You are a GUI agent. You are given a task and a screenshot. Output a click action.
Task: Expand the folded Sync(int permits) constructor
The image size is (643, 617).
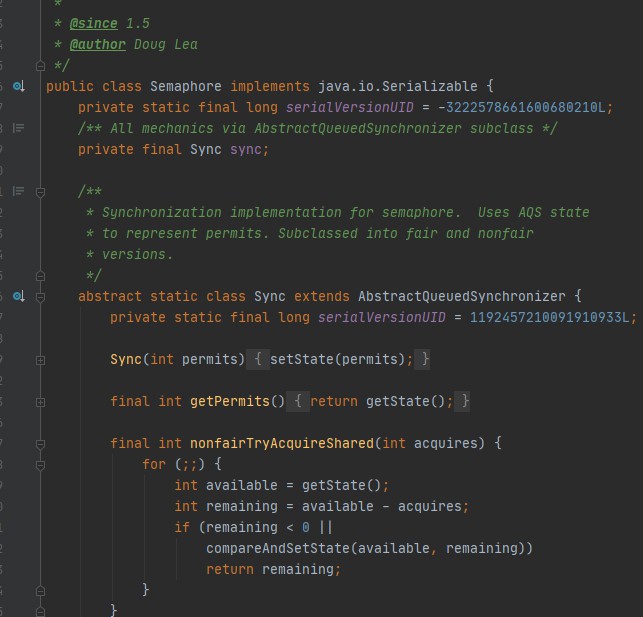click(x=40, y=359)
